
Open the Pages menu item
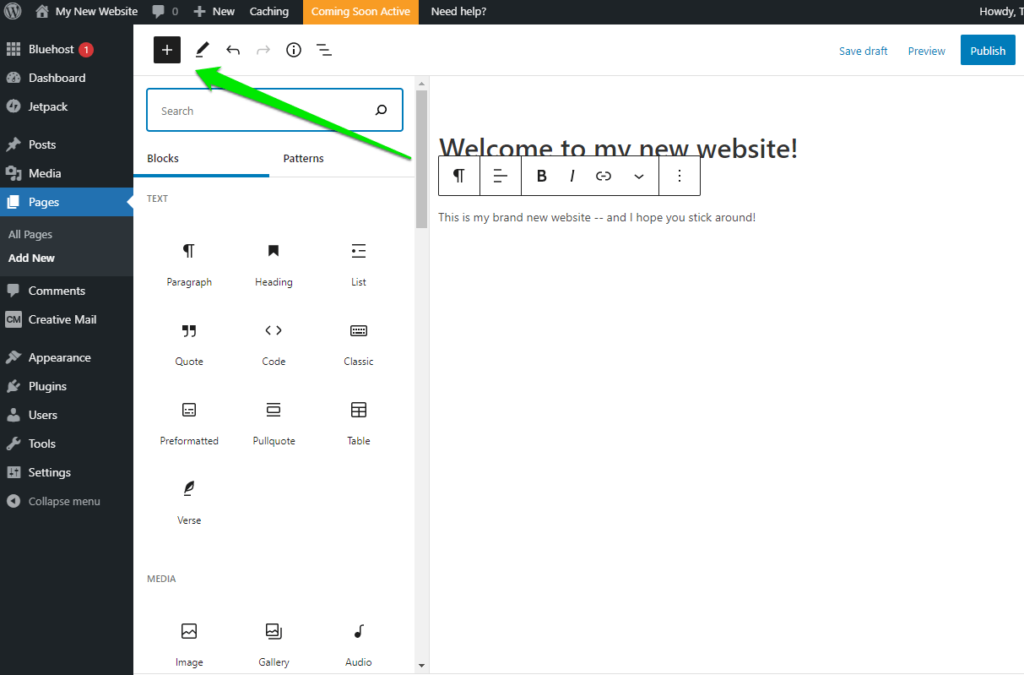click(x=67, y=202)
